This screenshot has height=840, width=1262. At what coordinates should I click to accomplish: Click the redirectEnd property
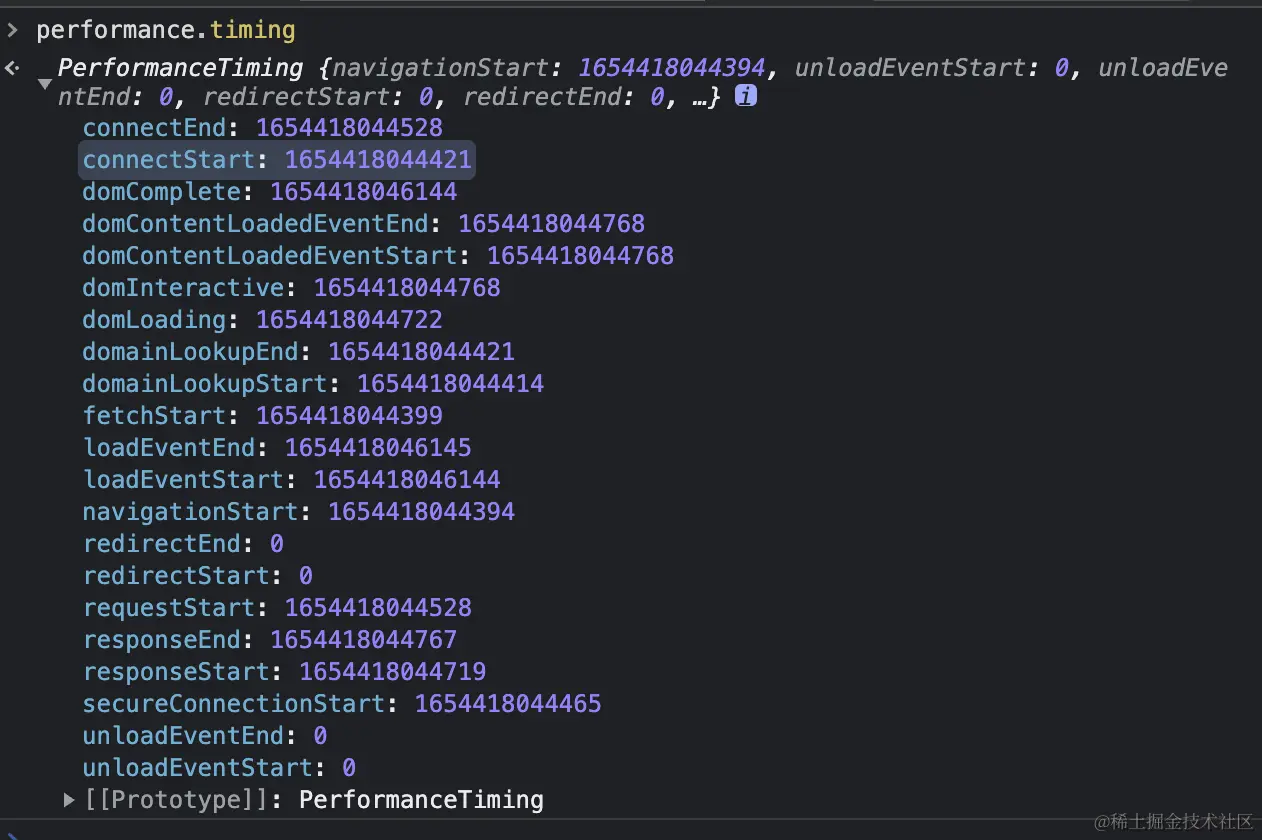[x=183, y=544]
